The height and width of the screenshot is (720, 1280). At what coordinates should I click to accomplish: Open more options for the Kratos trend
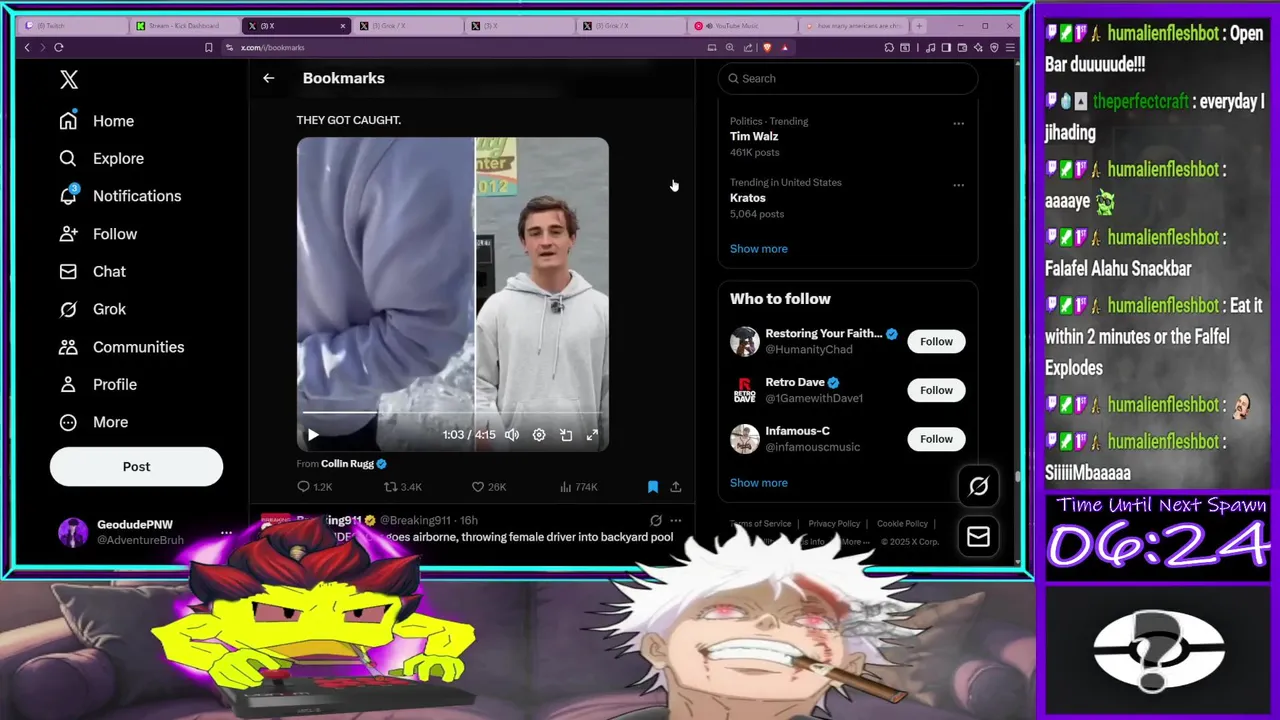958,185
